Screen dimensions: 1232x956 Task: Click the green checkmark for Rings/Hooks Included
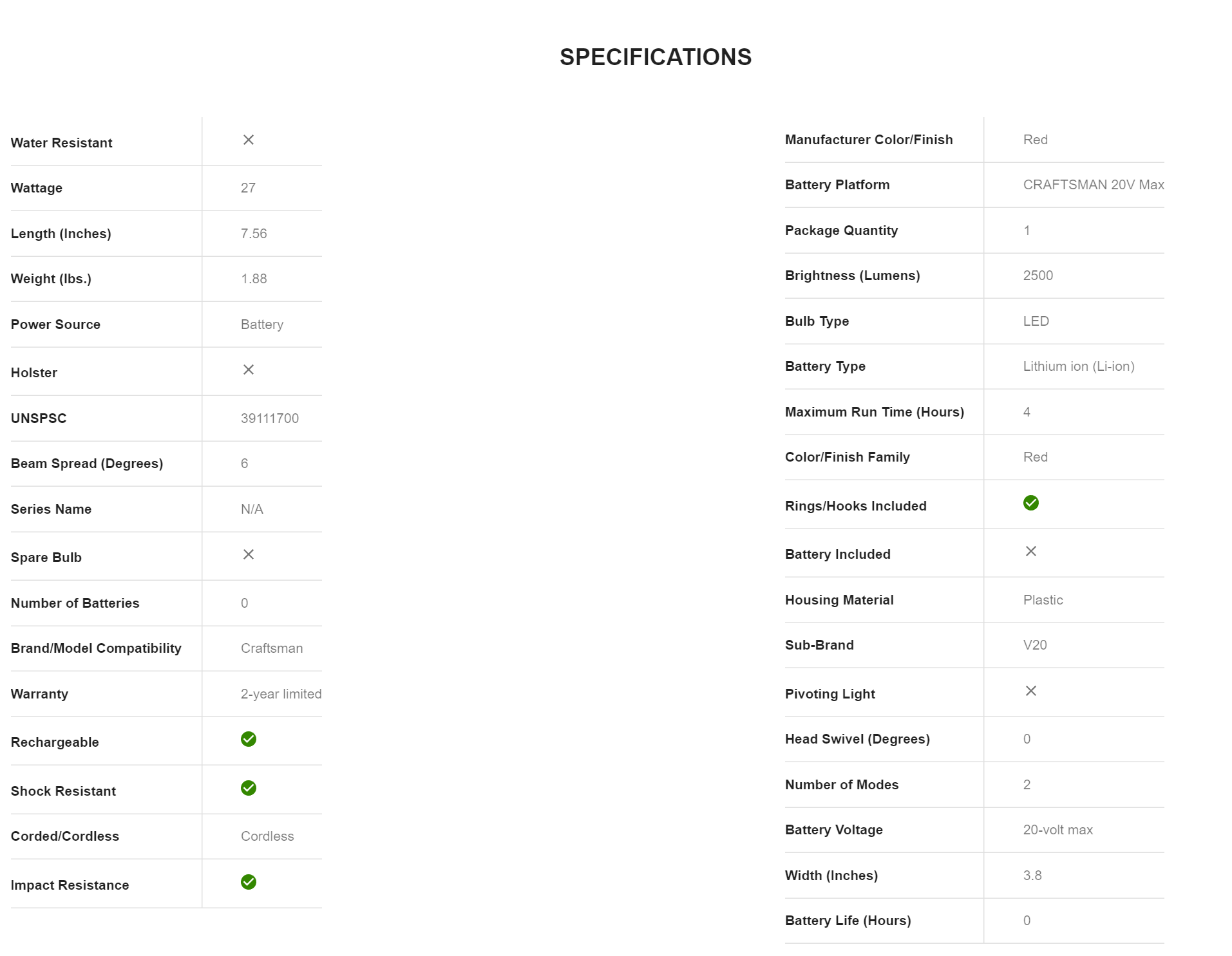point(1030,503)
